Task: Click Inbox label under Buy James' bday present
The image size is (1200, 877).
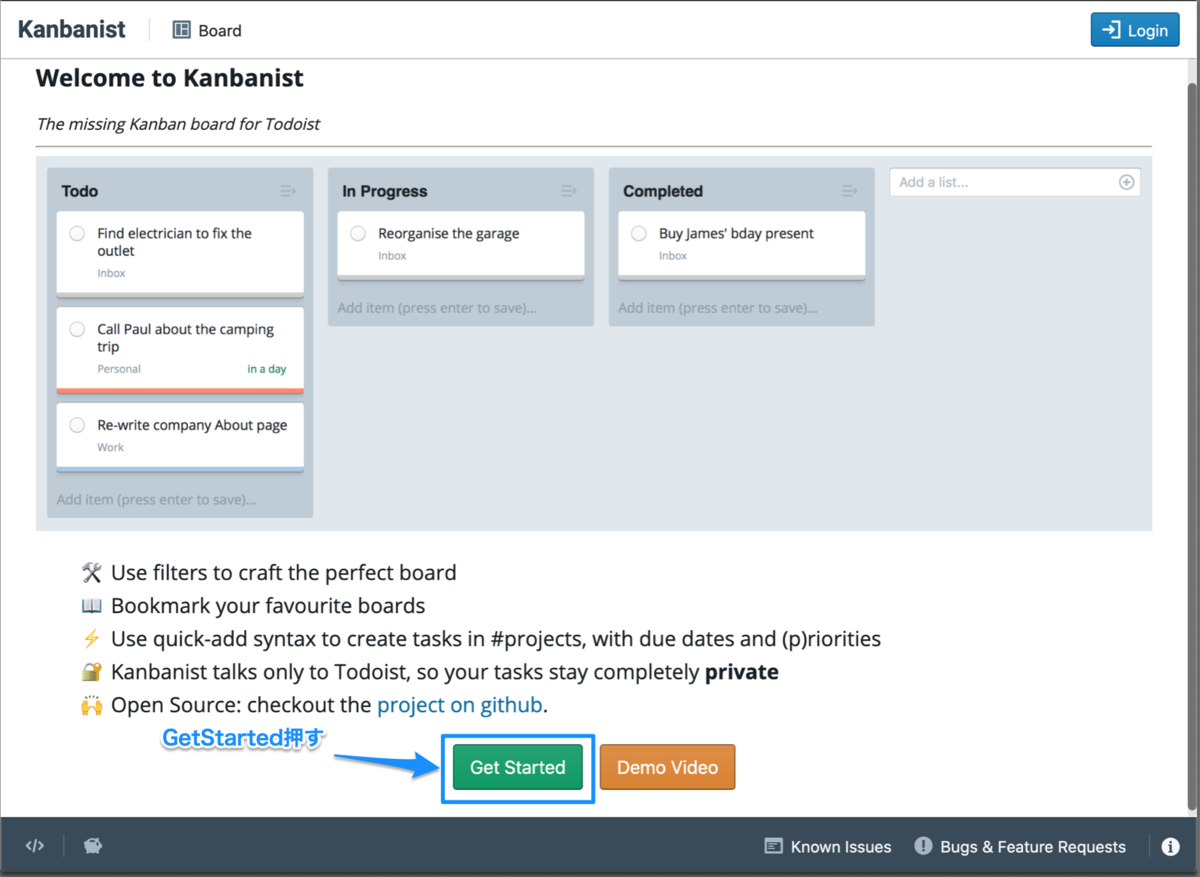Action: click(673, 256)
